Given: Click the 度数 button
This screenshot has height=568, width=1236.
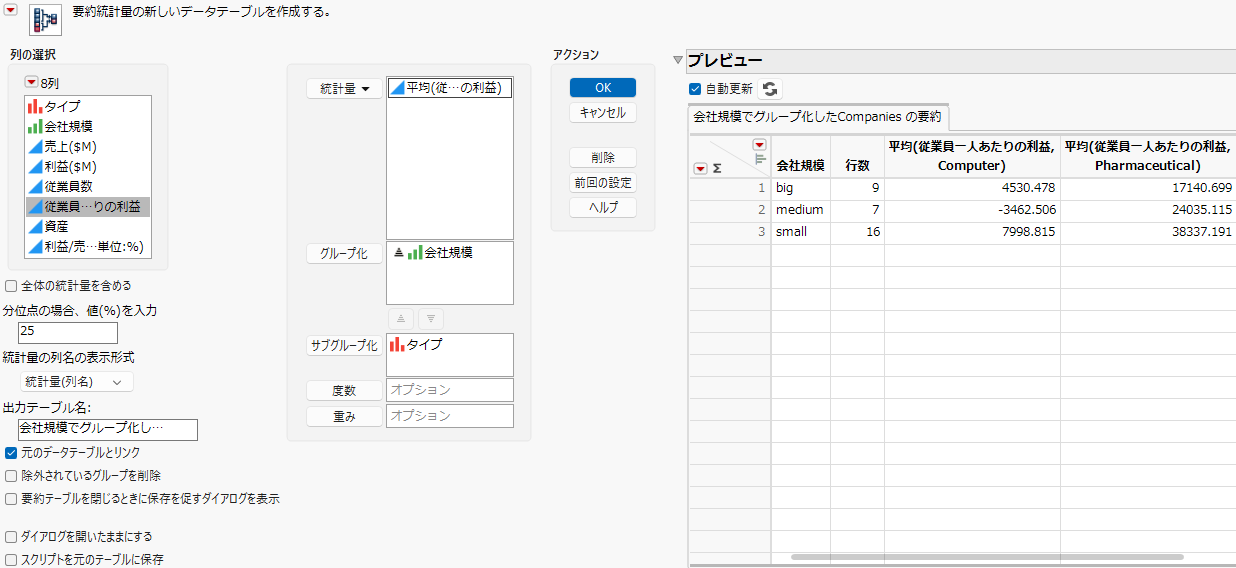Looking at the screenshot, I should pyautogui.click(x=344, y=390).
